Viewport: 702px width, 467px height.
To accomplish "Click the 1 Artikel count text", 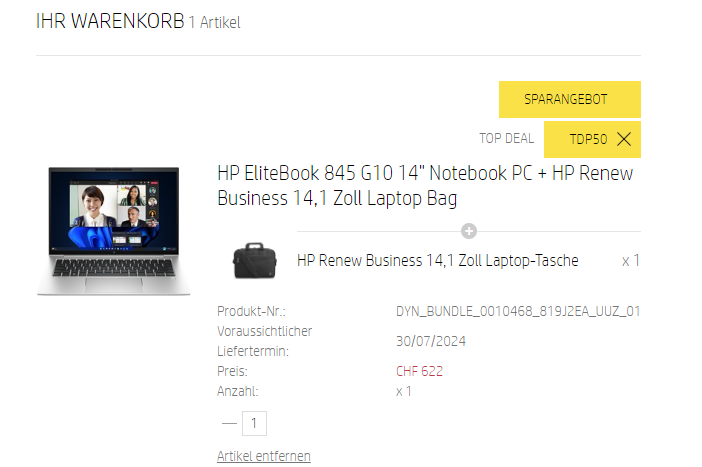I will (x=214, y=22).
